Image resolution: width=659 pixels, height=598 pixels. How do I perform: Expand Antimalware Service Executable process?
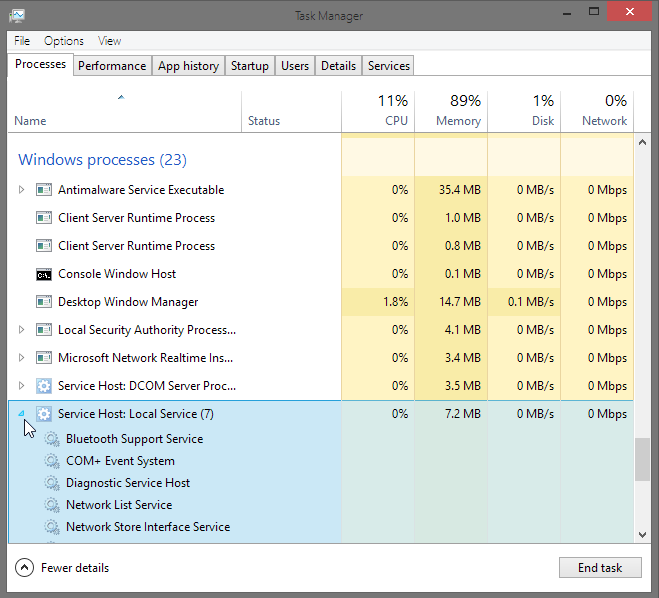21,190
